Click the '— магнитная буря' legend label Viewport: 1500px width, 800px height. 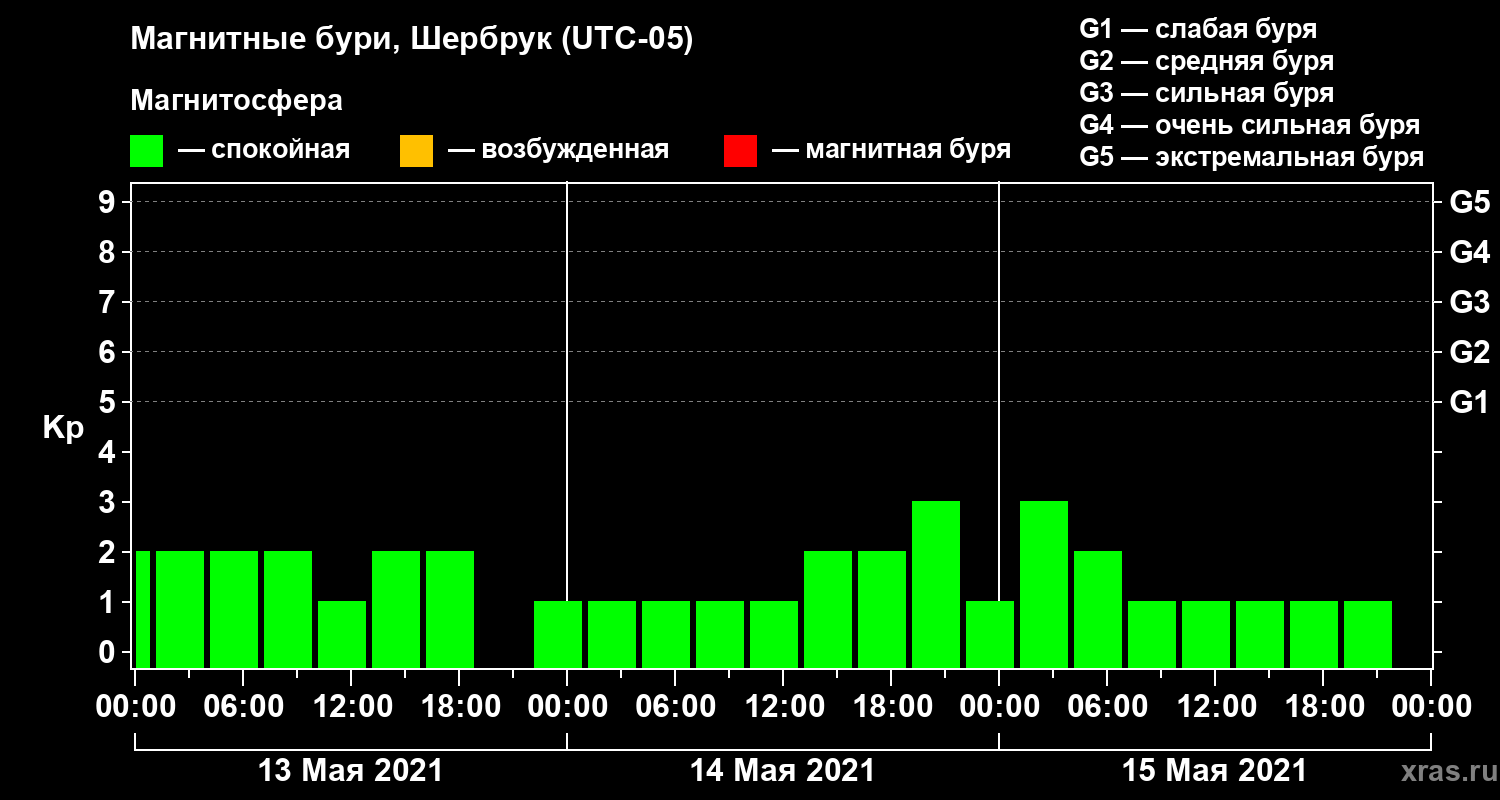tap(891, 151)
